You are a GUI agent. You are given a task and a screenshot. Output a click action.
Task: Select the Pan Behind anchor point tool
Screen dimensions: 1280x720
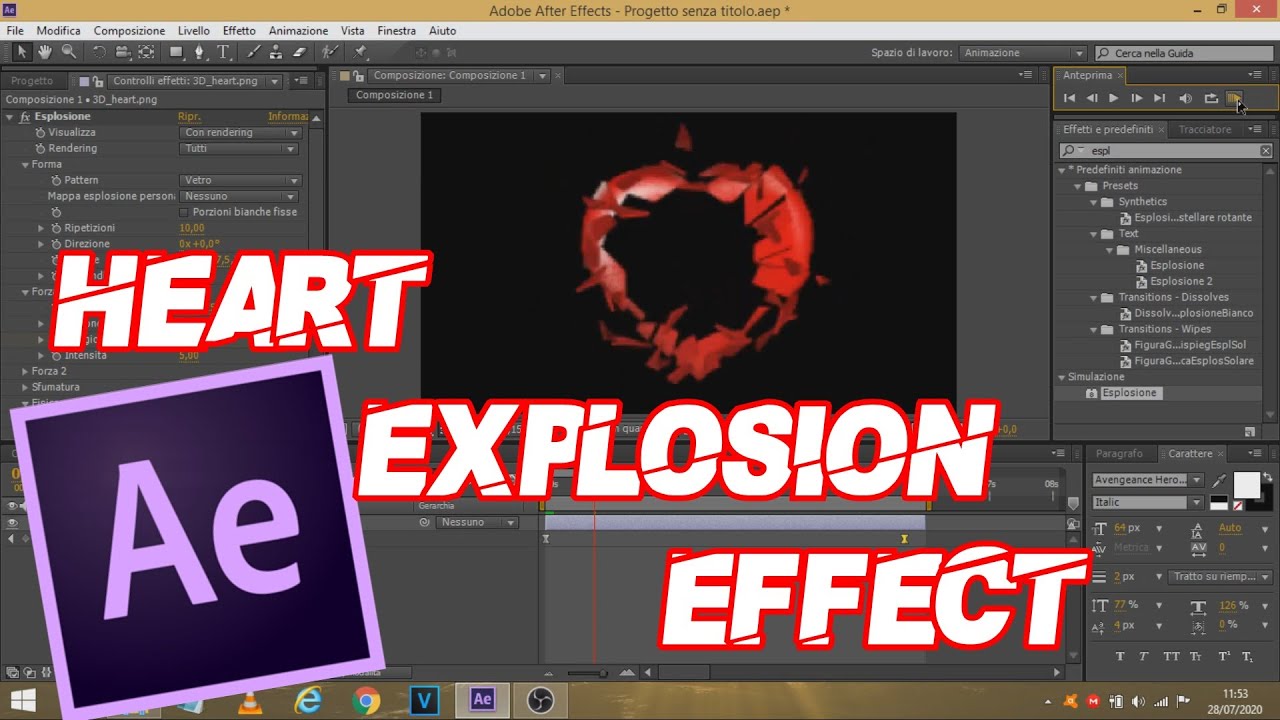[x=147, y=52]
